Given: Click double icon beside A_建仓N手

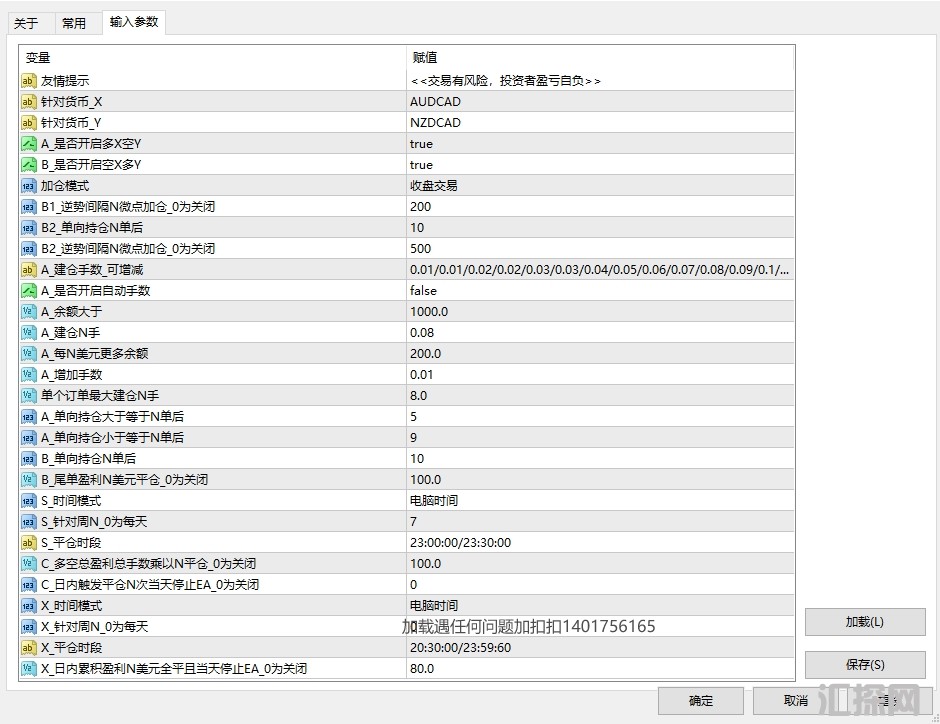Looking at the screenshot, I should (29, 333).
